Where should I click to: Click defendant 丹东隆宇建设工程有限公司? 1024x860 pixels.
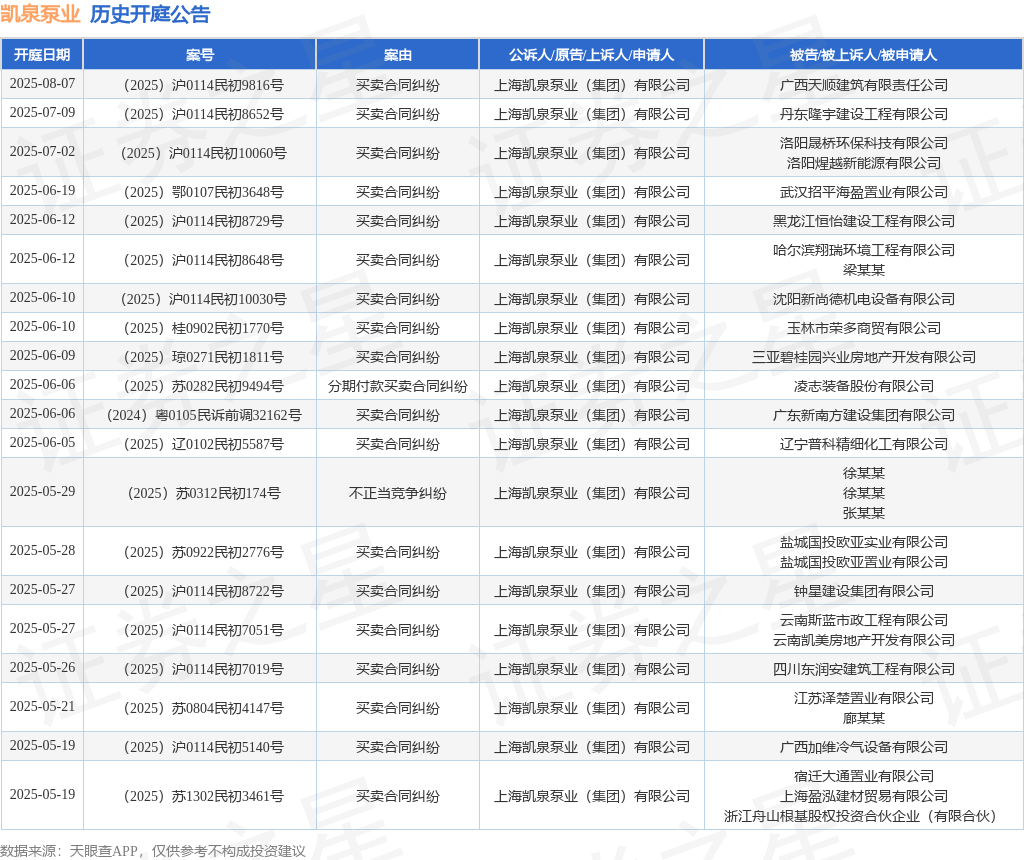pos(863,114)
